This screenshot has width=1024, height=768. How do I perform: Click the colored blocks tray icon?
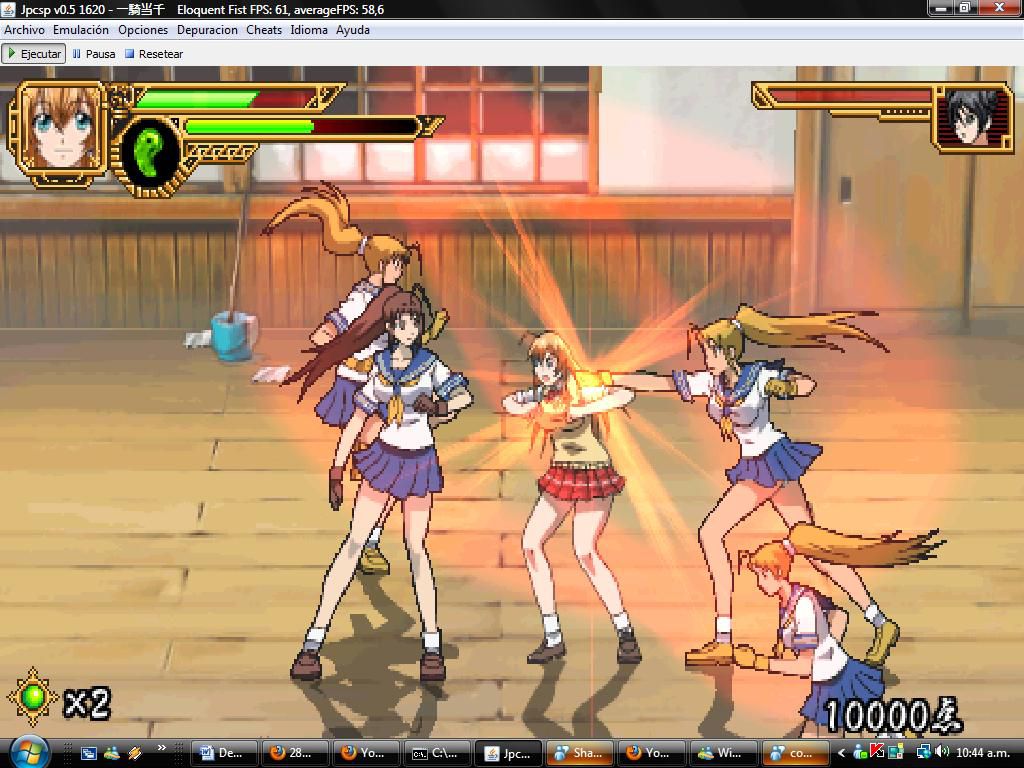(896, 753)
